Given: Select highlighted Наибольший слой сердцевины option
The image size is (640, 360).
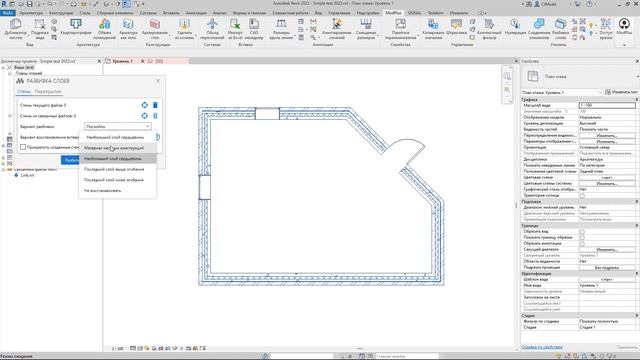Looking at the screenshot, I should (118, 158).
